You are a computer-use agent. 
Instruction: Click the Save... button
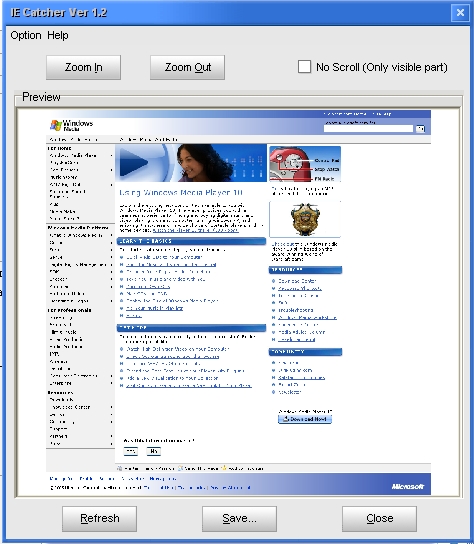(239, 519)
